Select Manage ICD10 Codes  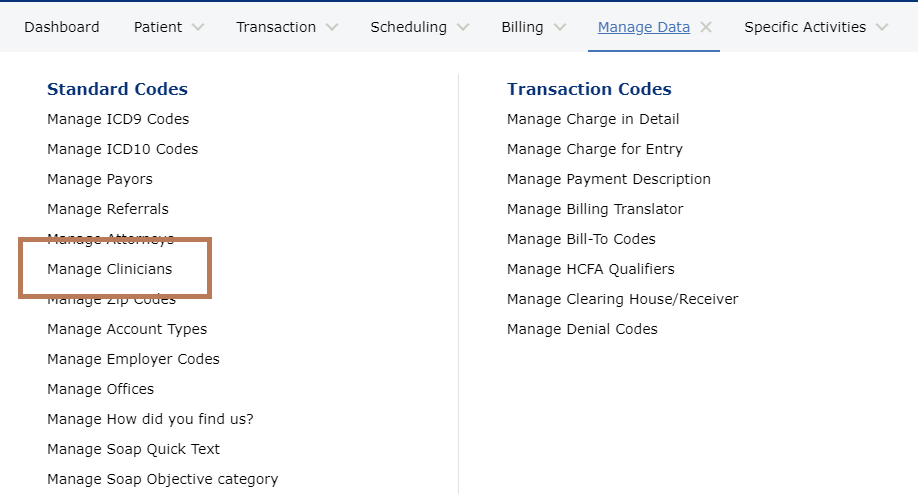(122, 149)
